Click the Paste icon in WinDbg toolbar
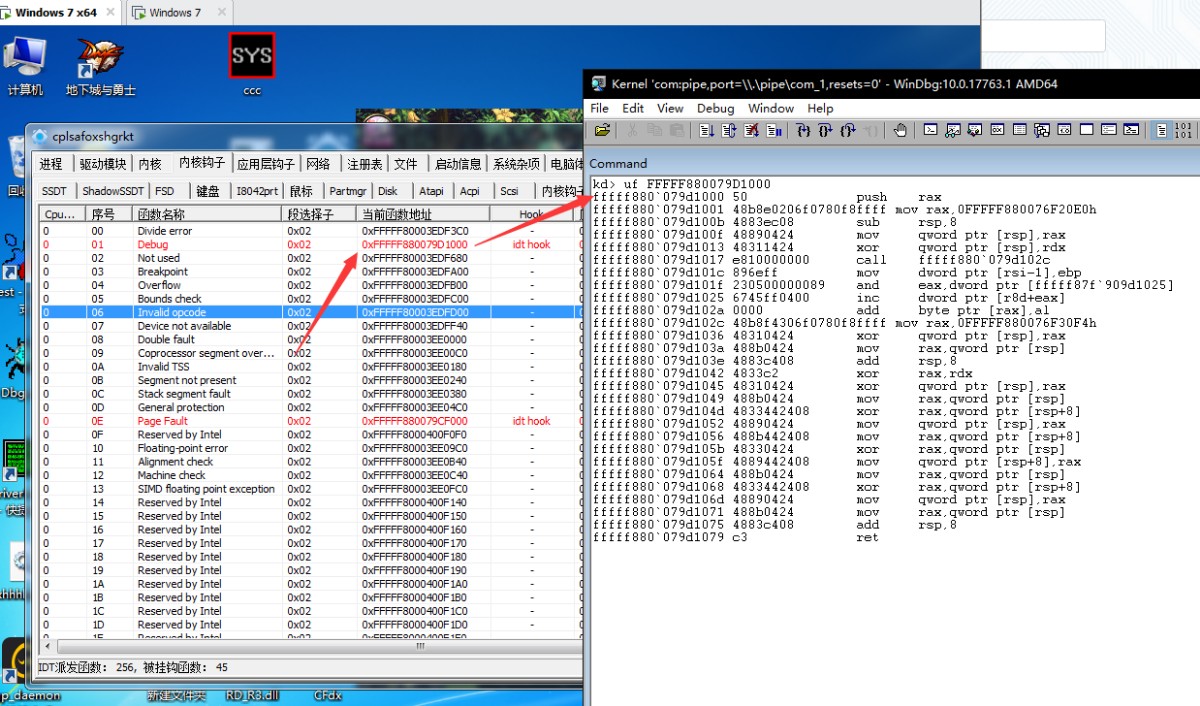Image resolution: width=1200 pixels, height=706 pixels. (x=676, y=130)
